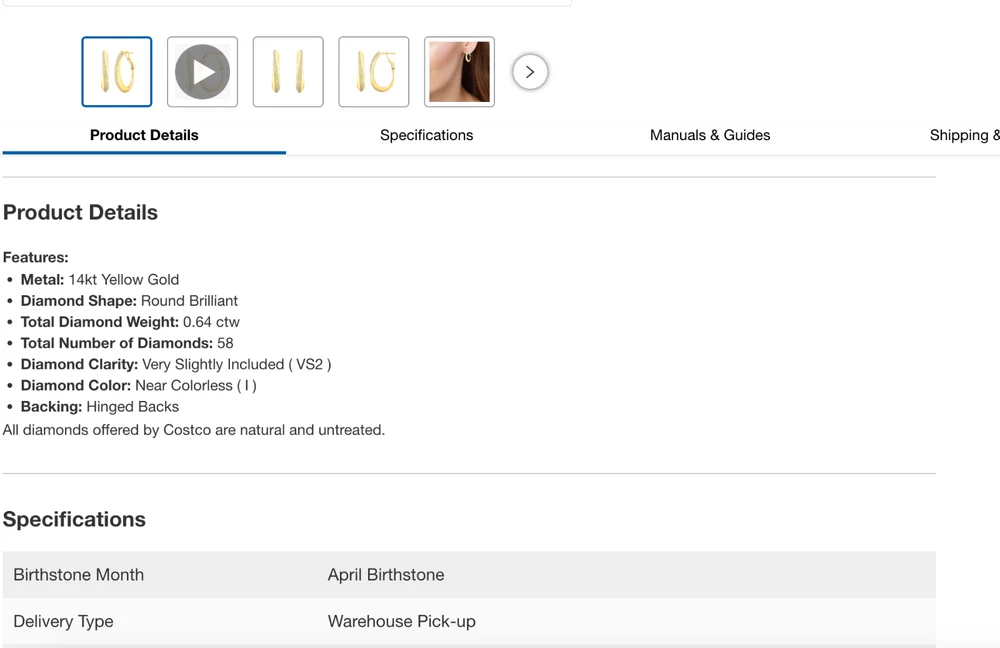Select the Product Details tab
The height and width of the screenshot is (648, 1000).
[x=144, y=135]
